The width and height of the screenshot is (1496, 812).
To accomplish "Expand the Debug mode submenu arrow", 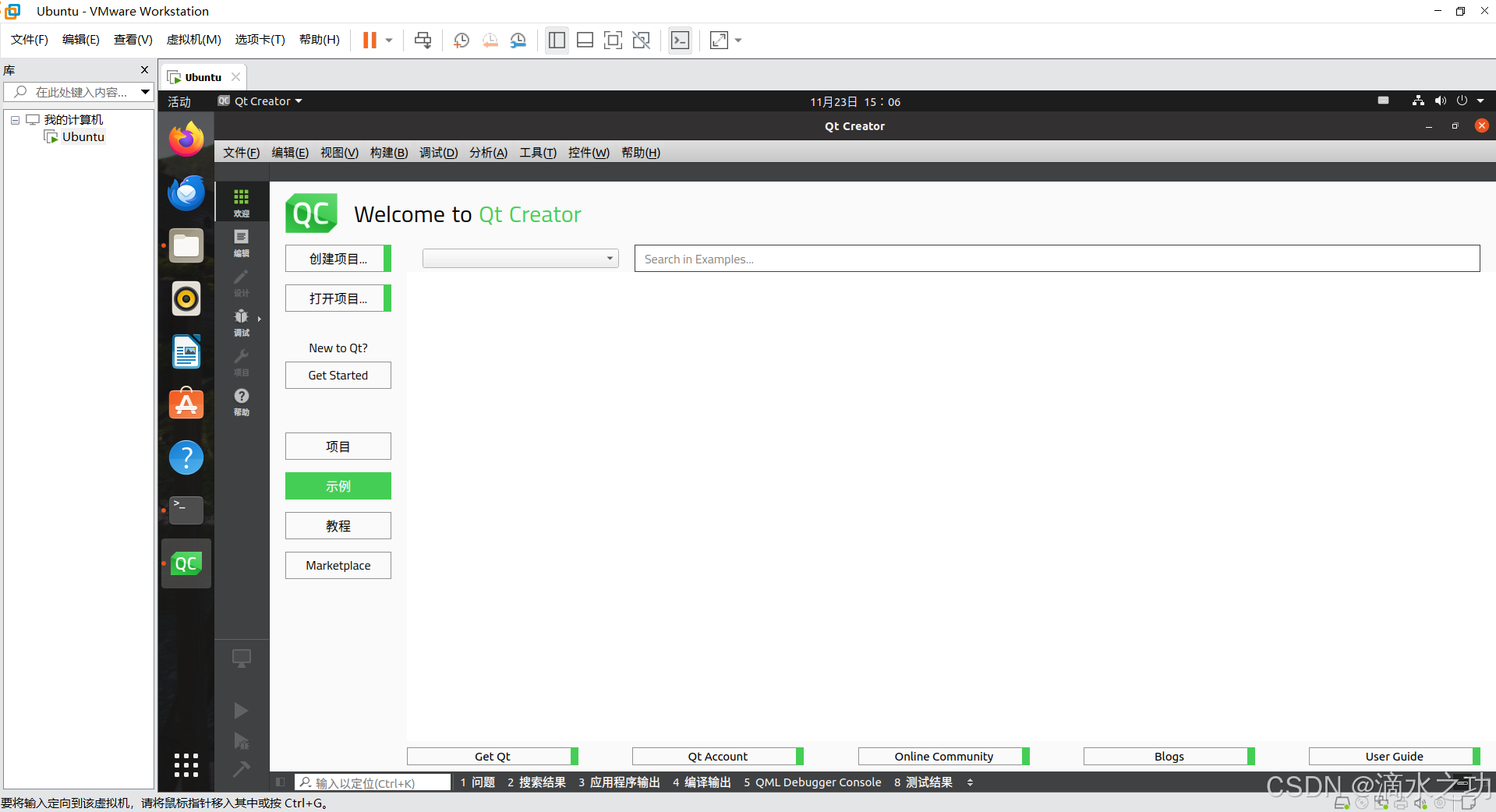I will [x=259, y=319].
